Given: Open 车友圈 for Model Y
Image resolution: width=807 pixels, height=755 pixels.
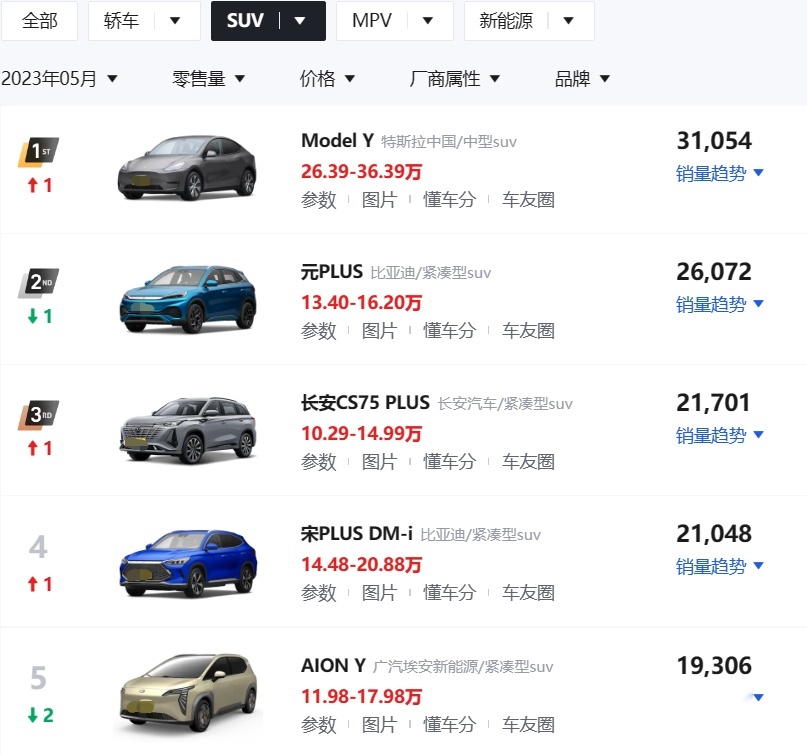Looking at the screenshot, I should [529, 200].
